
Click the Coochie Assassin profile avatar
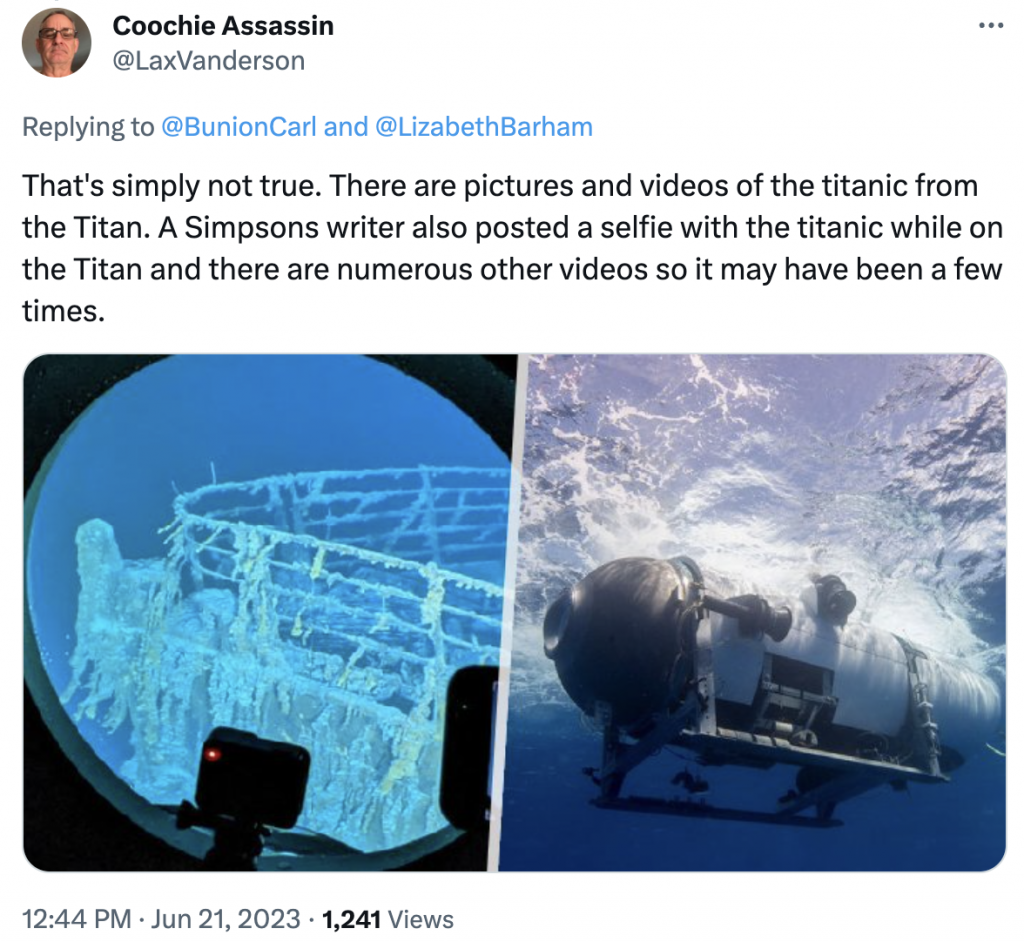[x=56, y=43]
